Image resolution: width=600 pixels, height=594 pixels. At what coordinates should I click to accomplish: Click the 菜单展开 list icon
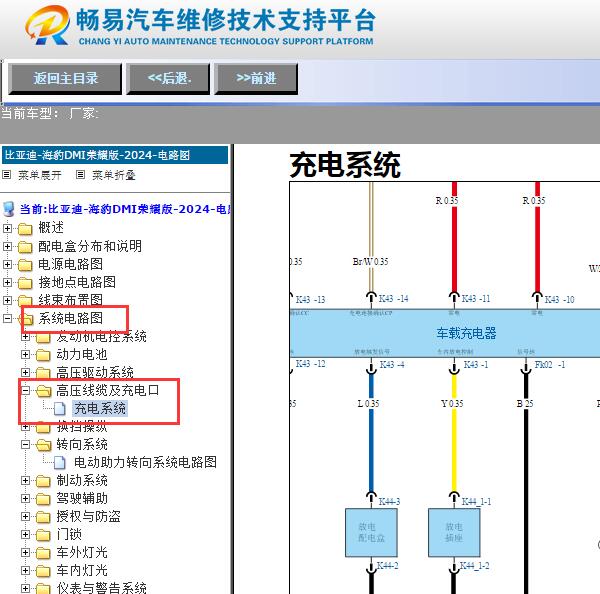(x=7, y=175)
